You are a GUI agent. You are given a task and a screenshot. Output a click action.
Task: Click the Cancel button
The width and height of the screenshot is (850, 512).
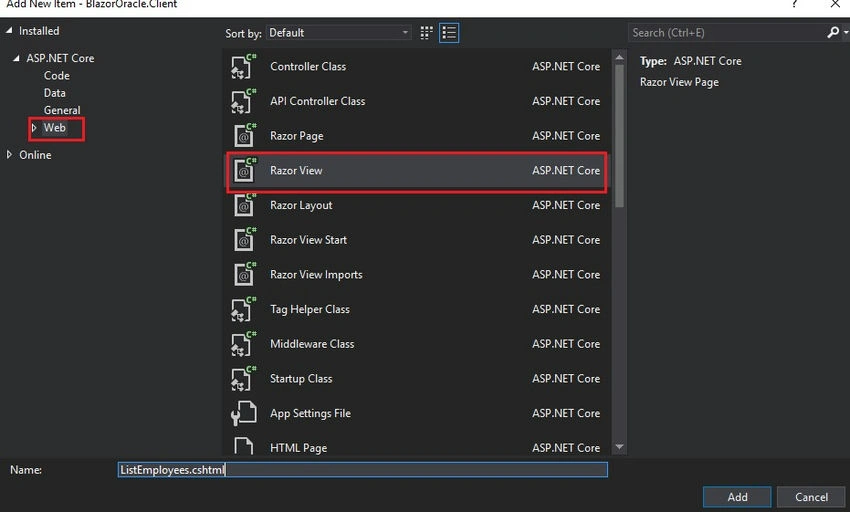click(811, 497)
